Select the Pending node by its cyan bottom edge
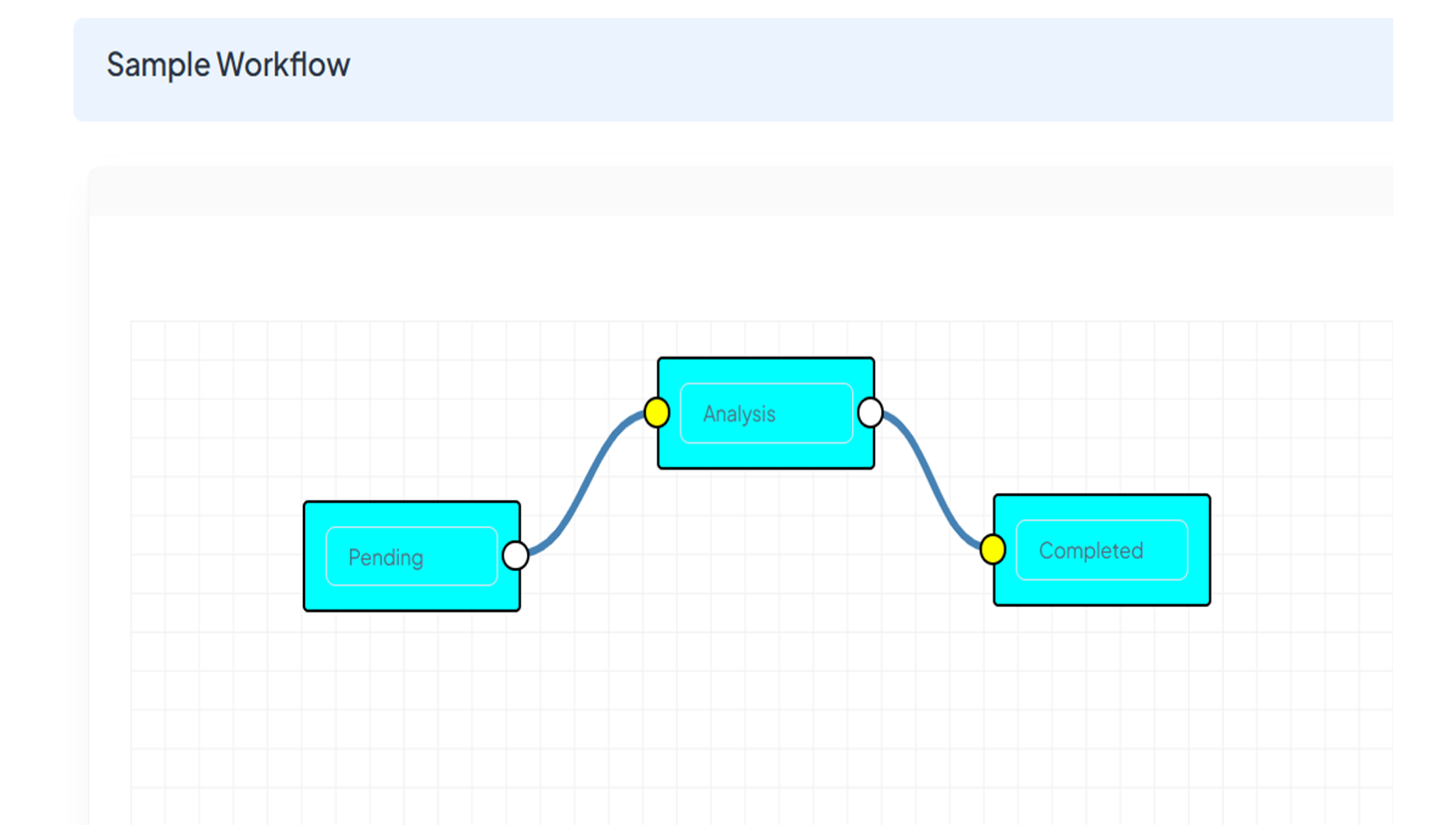The height and width of the screenshot is (825, 1456). (x=412, y=599)
